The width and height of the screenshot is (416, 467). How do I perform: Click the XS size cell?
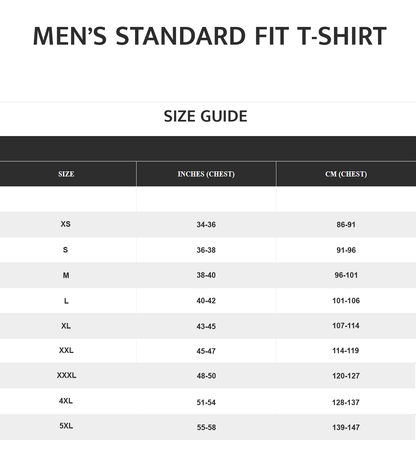(x=66, y=224)
